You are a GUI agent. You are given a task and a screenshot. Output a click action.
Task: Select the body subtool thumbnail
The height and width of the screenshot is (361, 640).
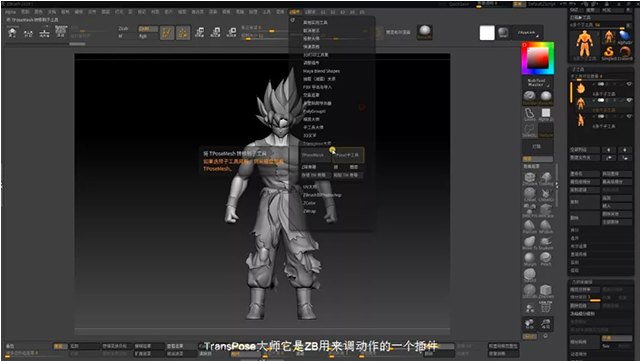(580, 104)
